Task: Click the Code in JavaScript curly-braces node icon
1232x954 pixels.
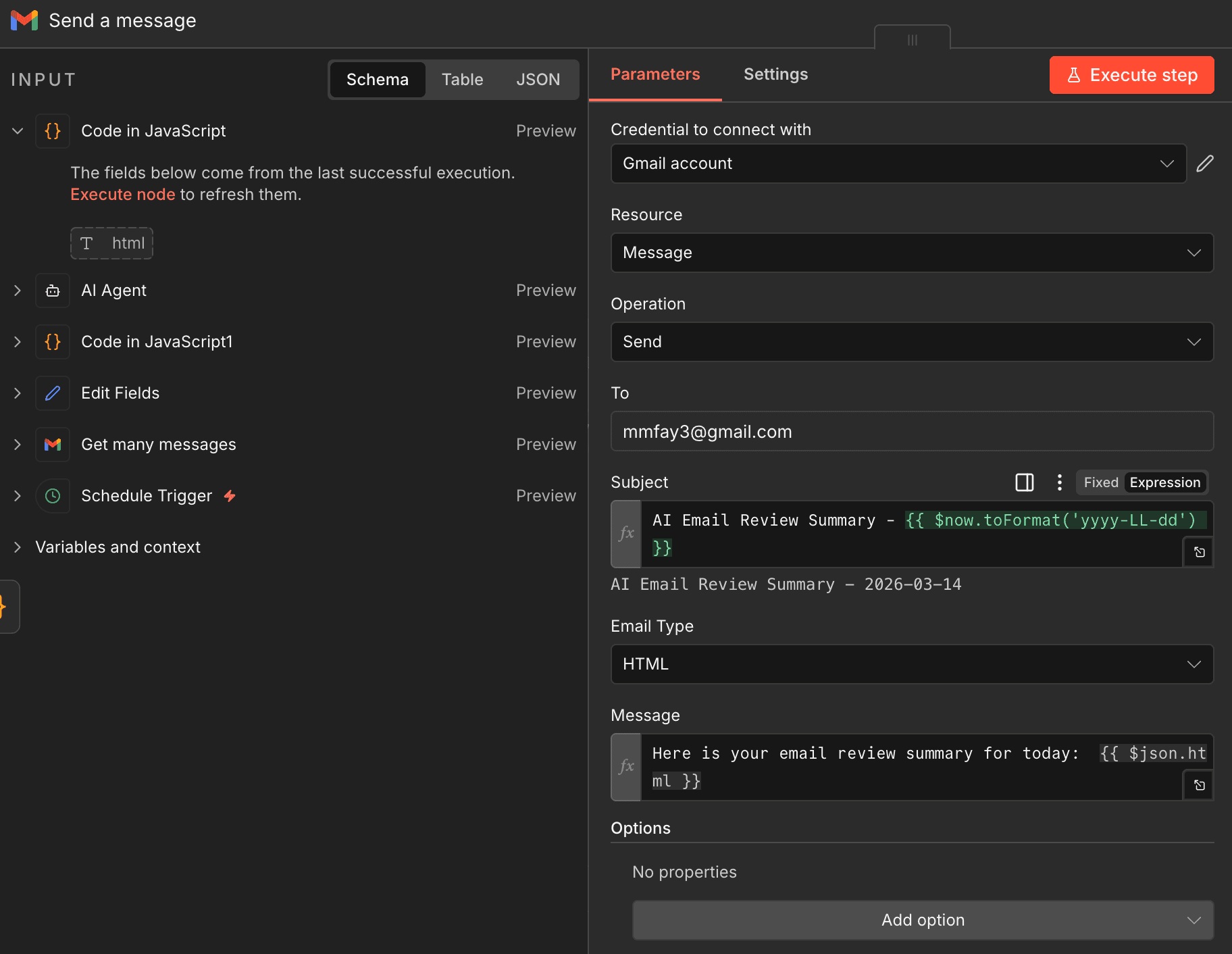Action: (x=52, y=131)
